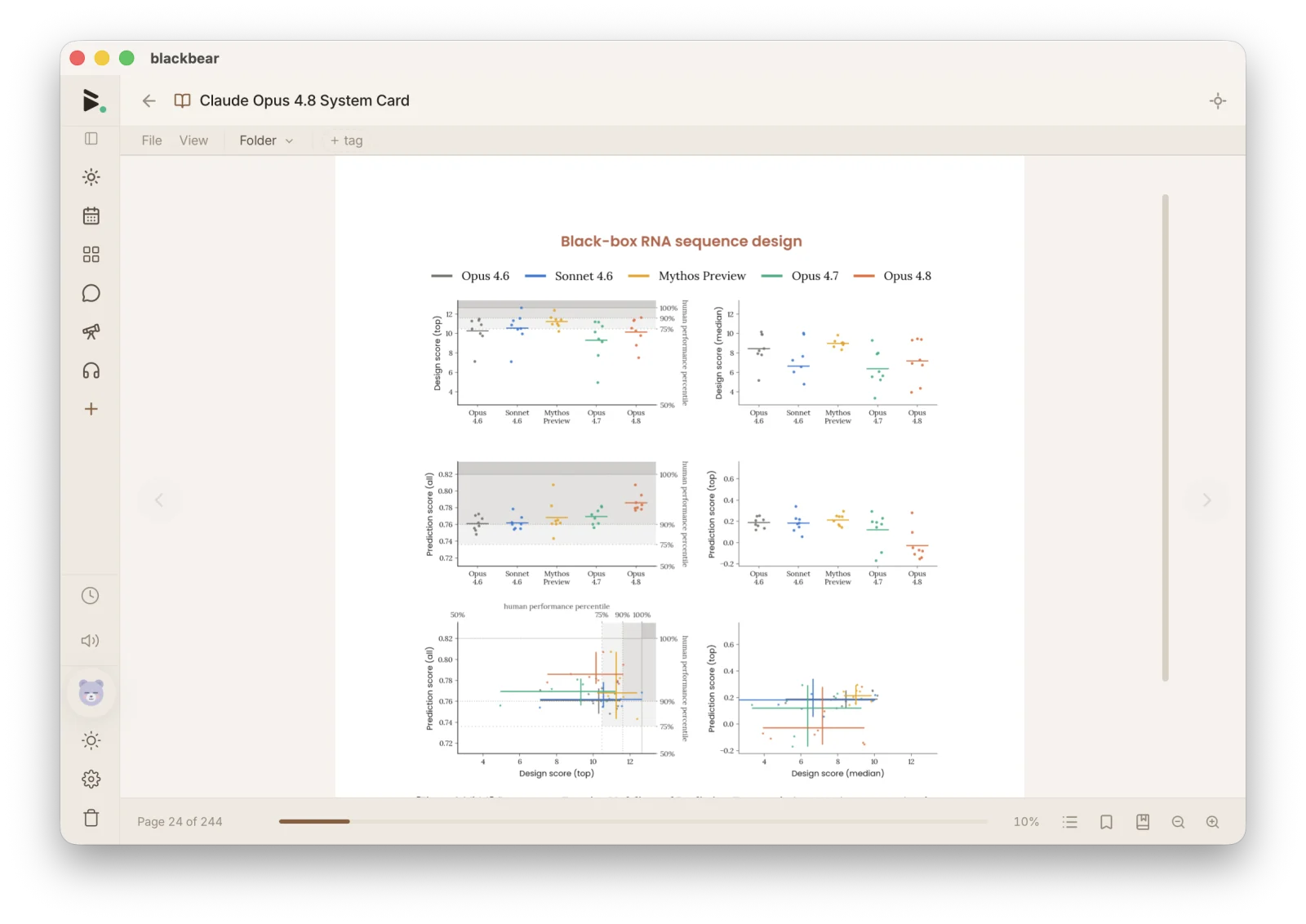Toggle the brightness theme icon near bottom
This screenshot has width=1306, height=924.
tap(91, 740)
